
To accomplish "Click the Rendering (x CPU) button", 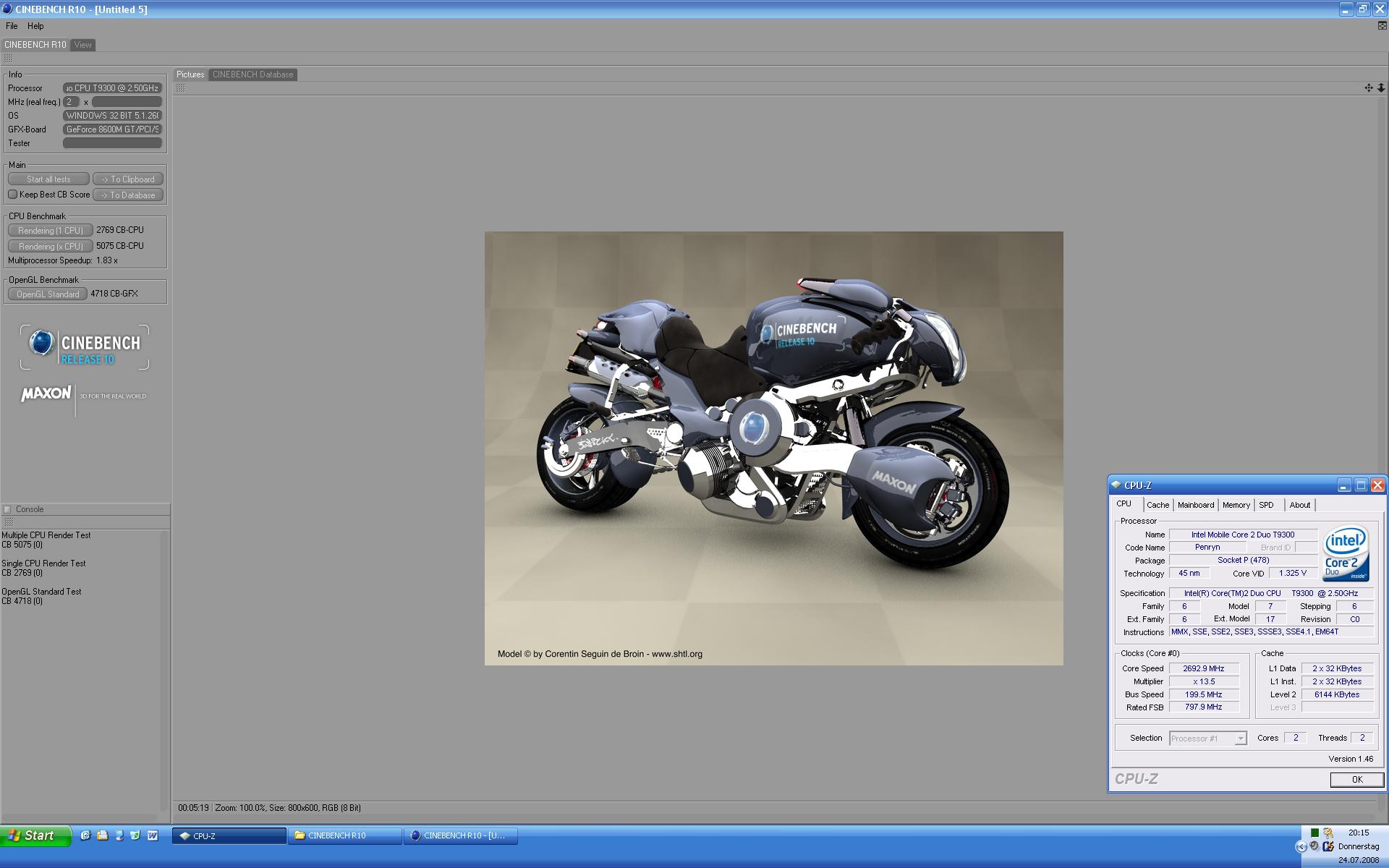I will [51, 247].
